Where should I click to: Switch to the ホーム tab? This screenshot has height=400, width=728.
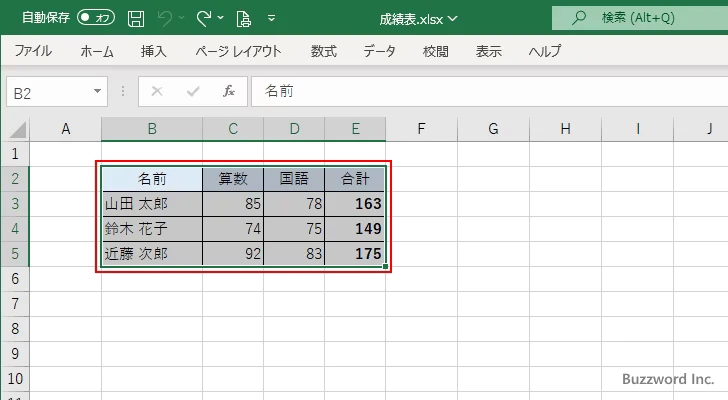97,51
